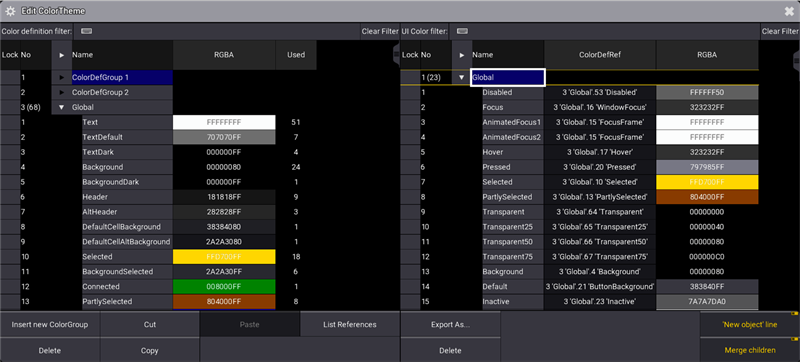The height and width of the screenshot is (362, 800).
Task: Click the left table's column-header arrow icon
Action: point(61,55)
